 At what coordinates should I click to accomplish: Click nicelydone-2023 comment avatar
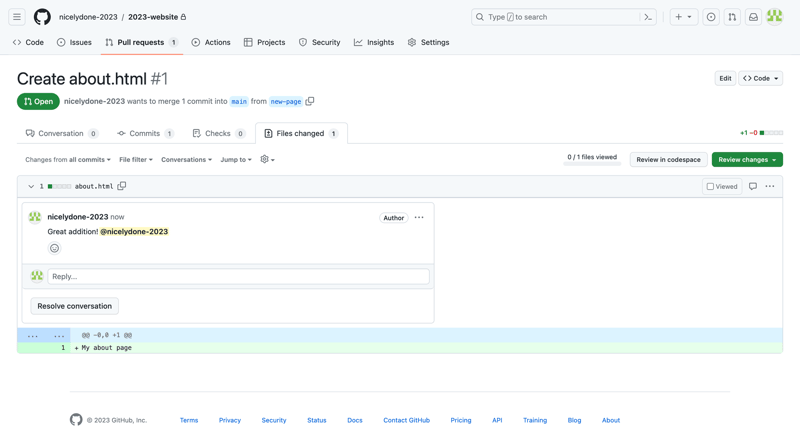coord(35,217)
